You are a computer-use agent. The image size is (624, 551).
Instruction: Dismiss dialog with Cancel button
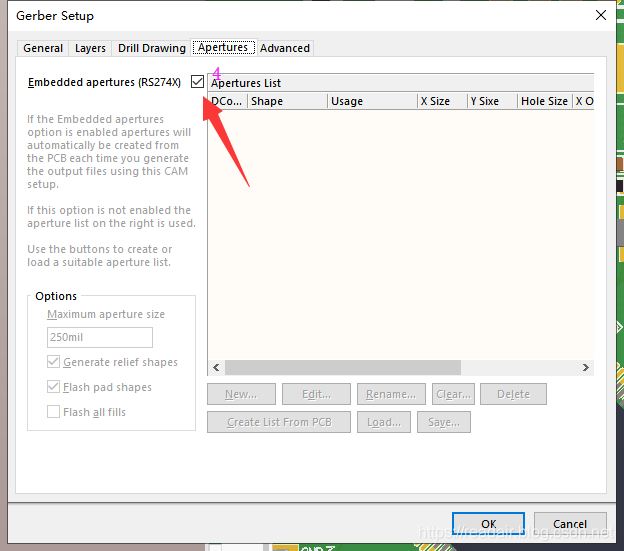(x=570, y=524)
